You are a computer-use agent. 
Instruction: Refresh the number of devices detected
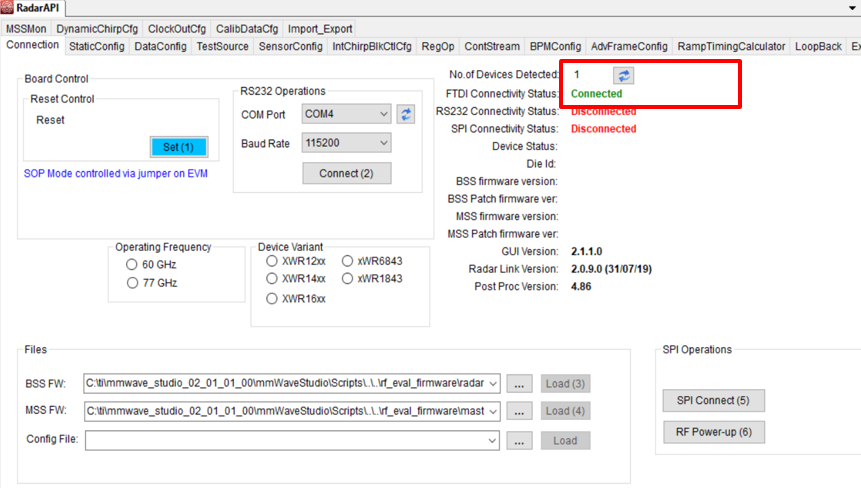623,75
